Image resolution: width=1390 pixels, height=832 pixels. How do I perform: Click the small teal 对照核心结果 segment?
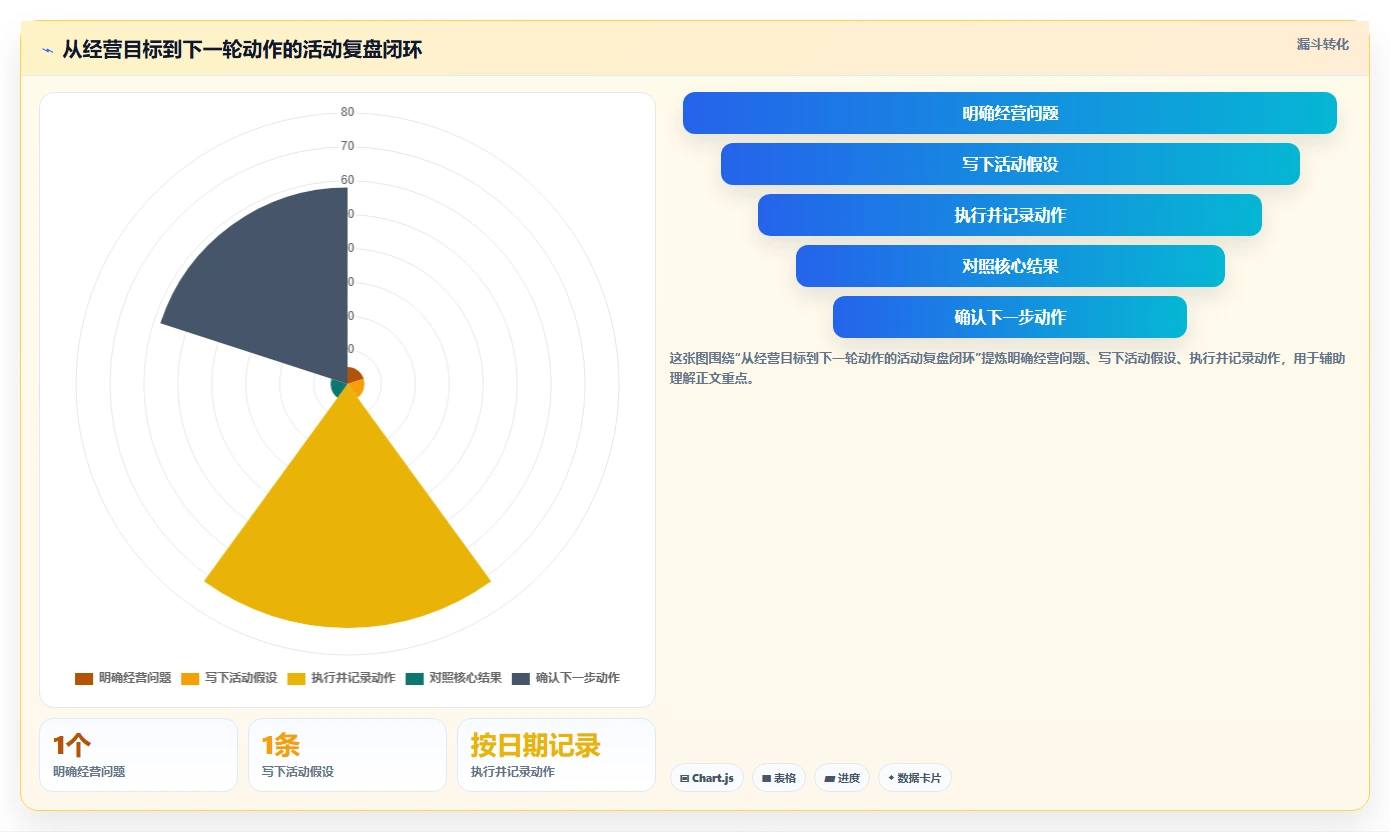click(x=338, y=387)
